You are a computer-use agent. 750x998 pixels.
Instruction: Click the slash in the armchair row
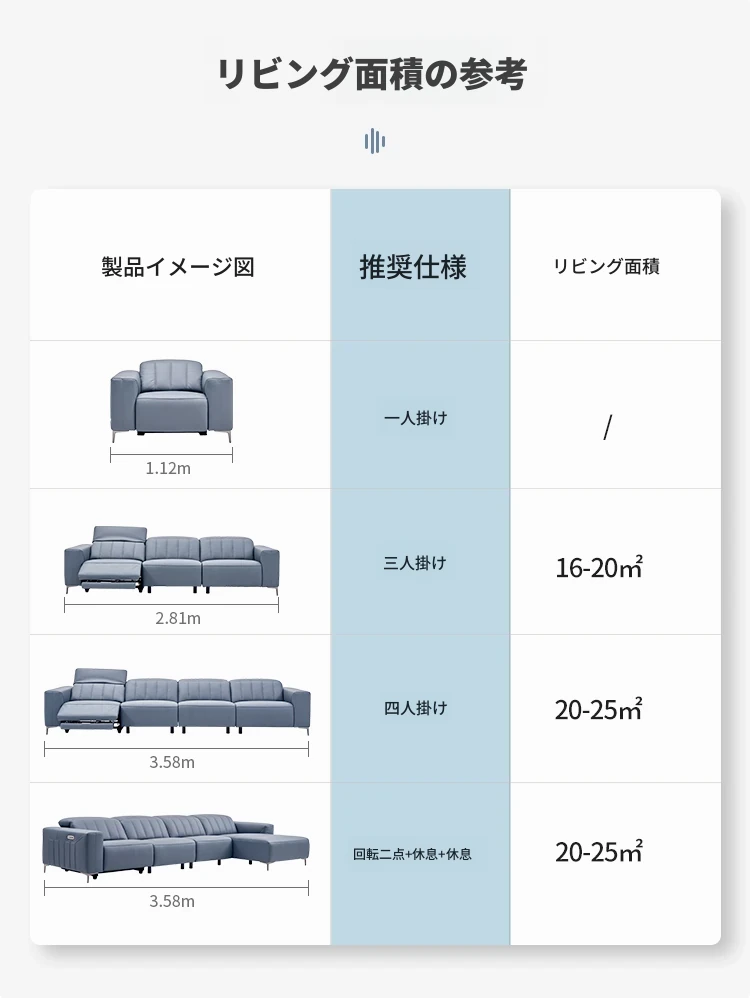(x=607, y=427)
